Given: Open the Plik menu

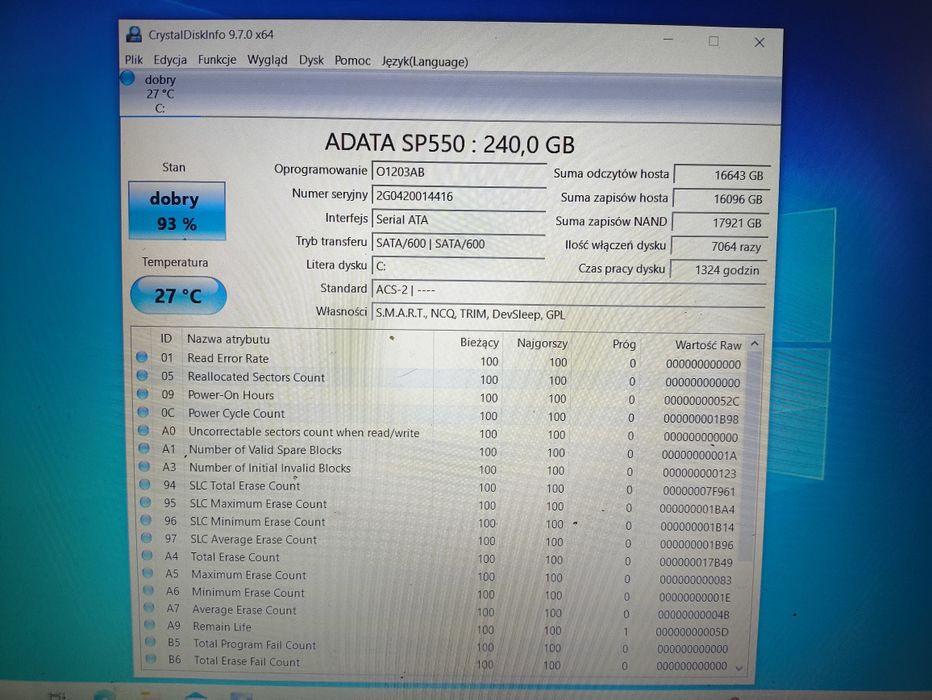Looking at the screenshot, I should pyautogui.click(x=134, y=59).
